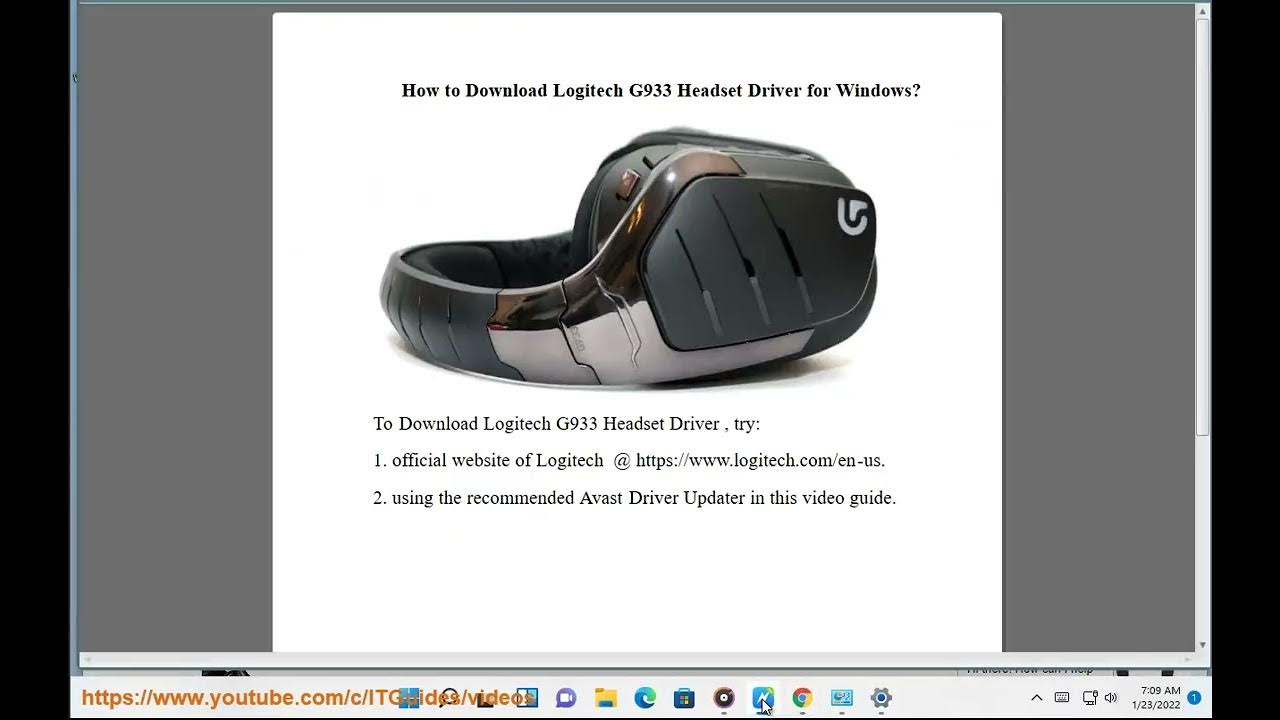
Task: Click the heading 'How to Download Logitech G933'
Action: coord(661,91)
